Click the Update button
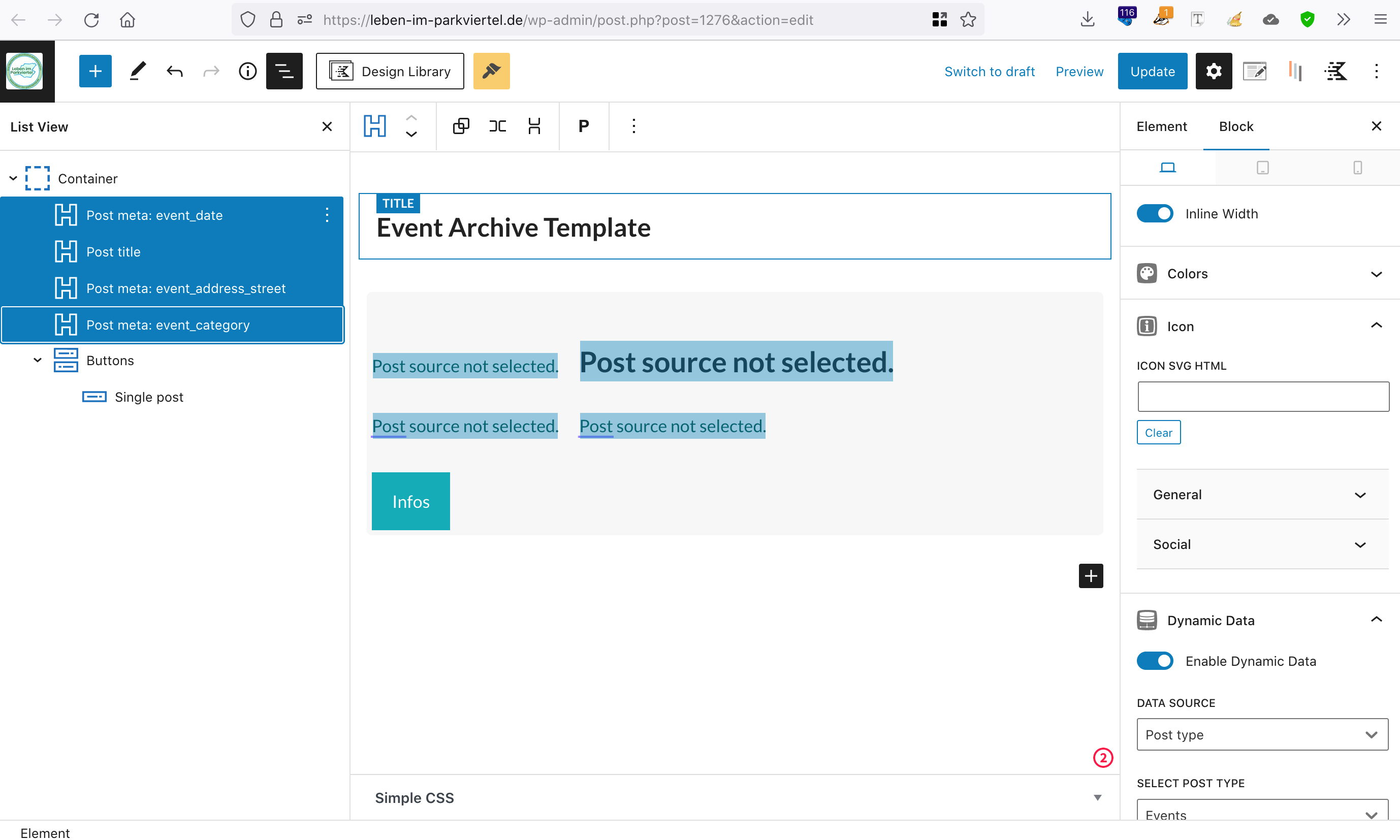Image resolution: width=1400 pixels, height=840 pixels. click(x=1152, y=71)
